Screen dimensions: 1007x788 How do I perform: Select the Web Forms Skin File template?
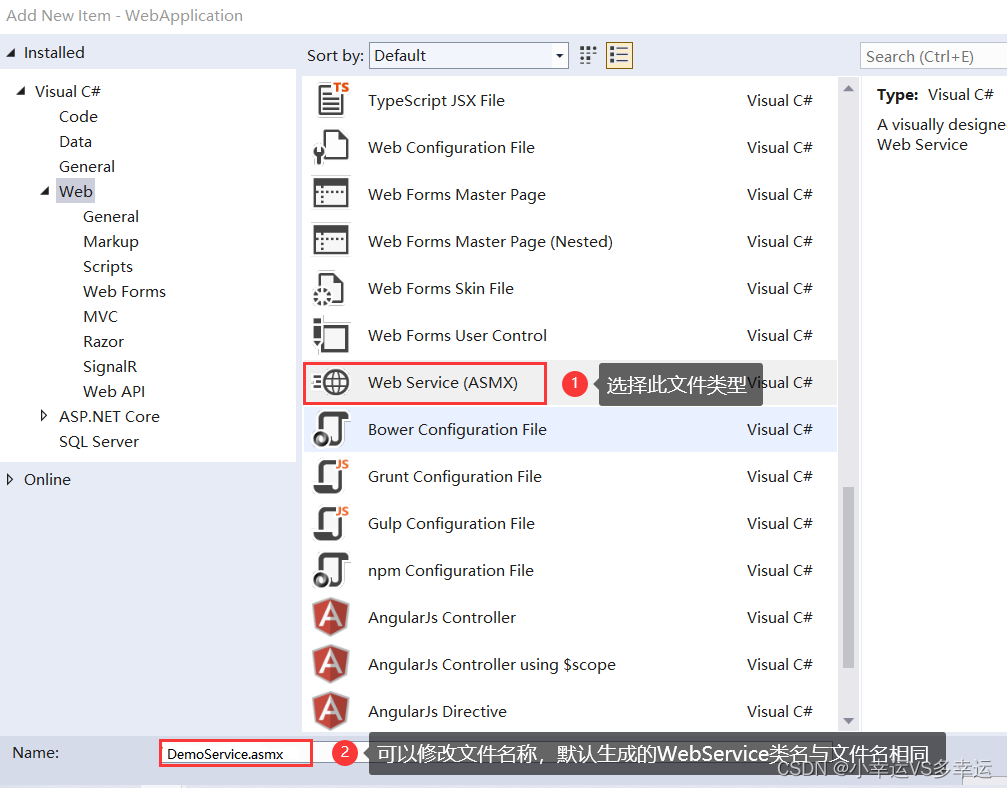click(440, 288)
